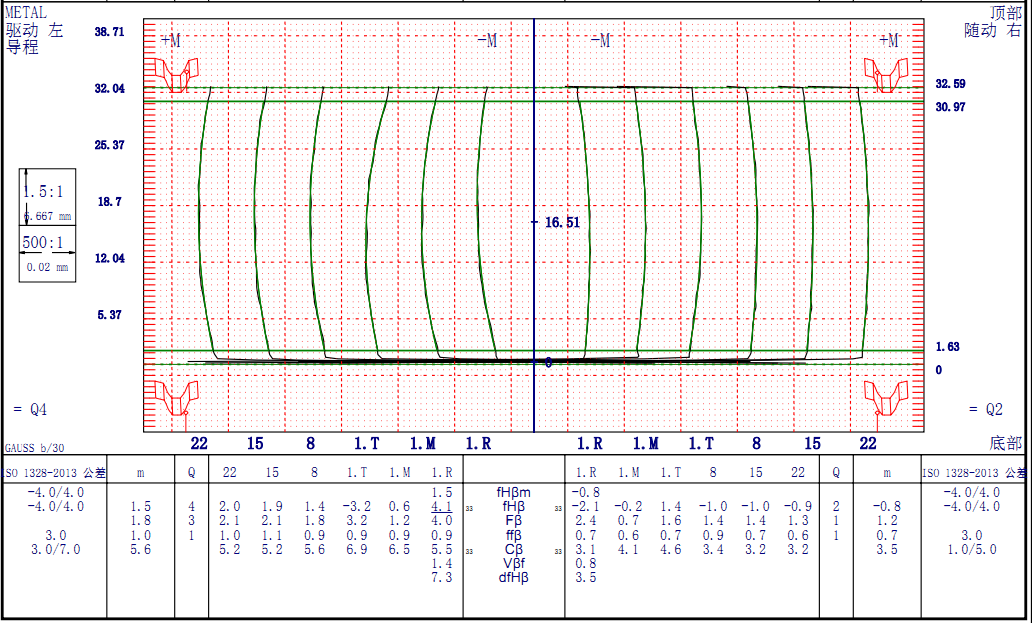1032x623 pixels.
Task: Click the Vβf row label
Action: [513, 563]
